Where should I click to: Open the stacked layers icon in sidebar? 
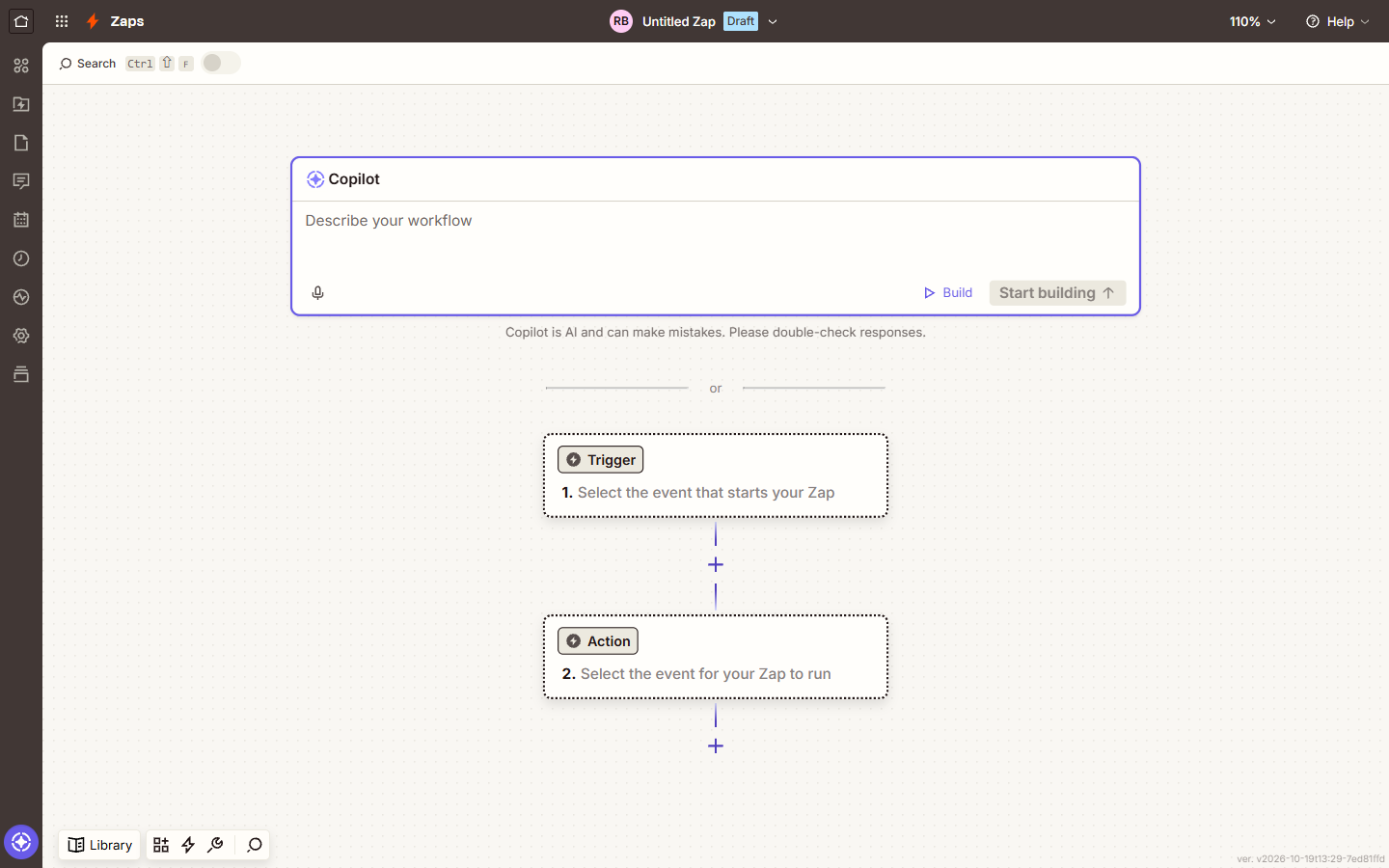21,374
